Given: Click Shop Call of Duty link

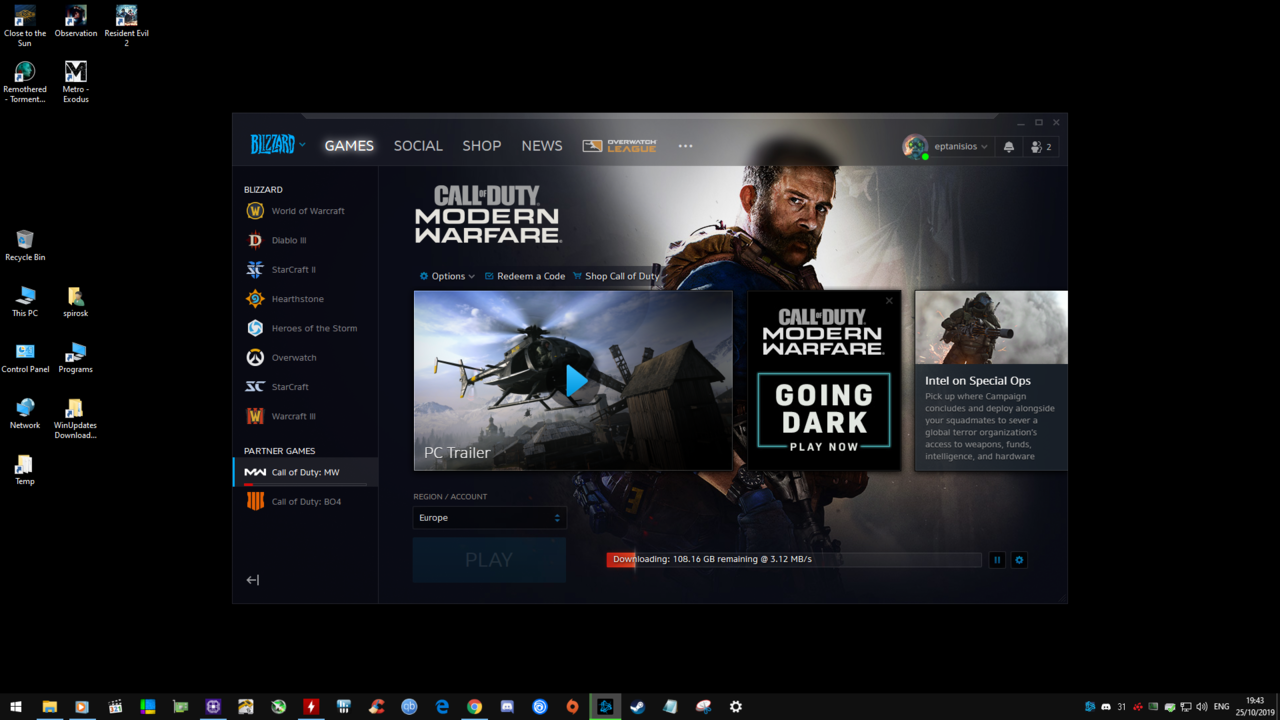Looking at the screenshot, I should (616, 276).
